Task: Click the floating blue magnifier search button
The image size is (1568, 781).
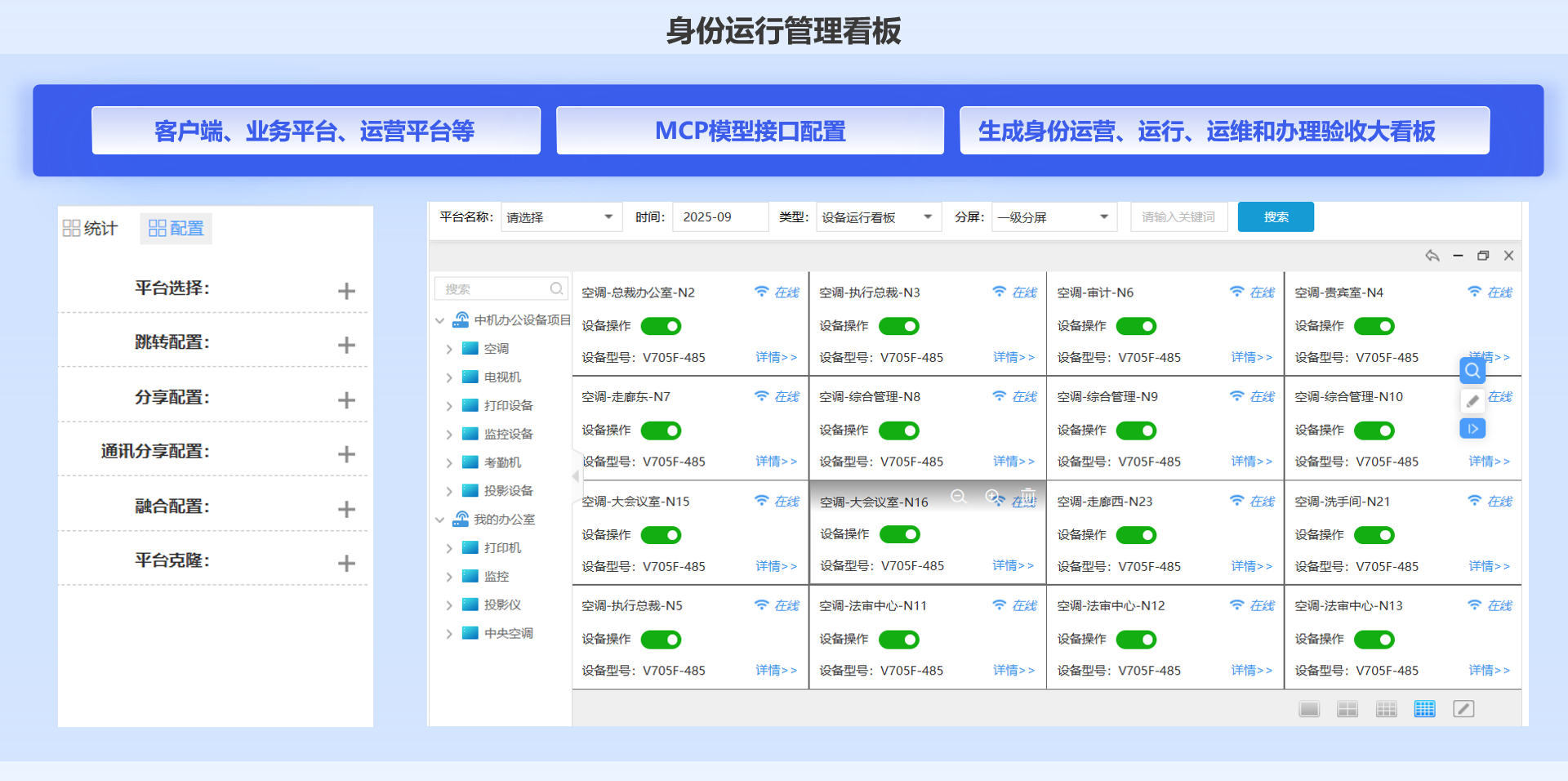Action: click(1472, 371)
